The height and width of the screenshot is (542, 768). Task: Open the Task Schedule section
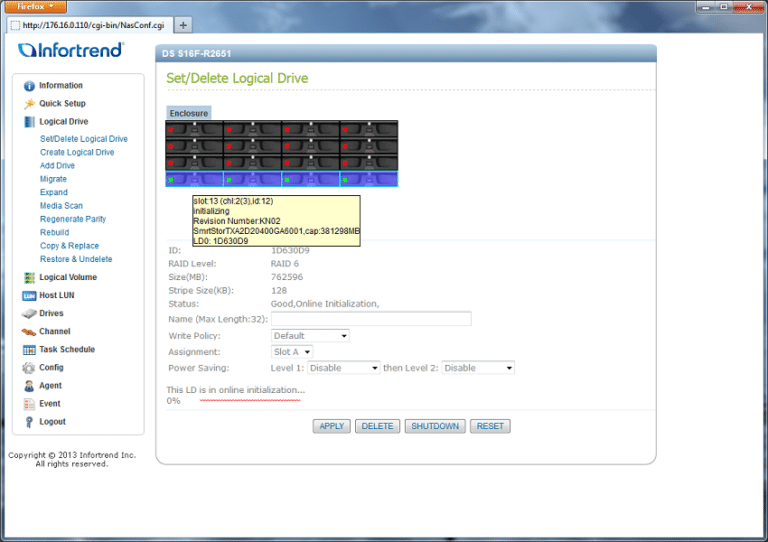click(67, 350)
